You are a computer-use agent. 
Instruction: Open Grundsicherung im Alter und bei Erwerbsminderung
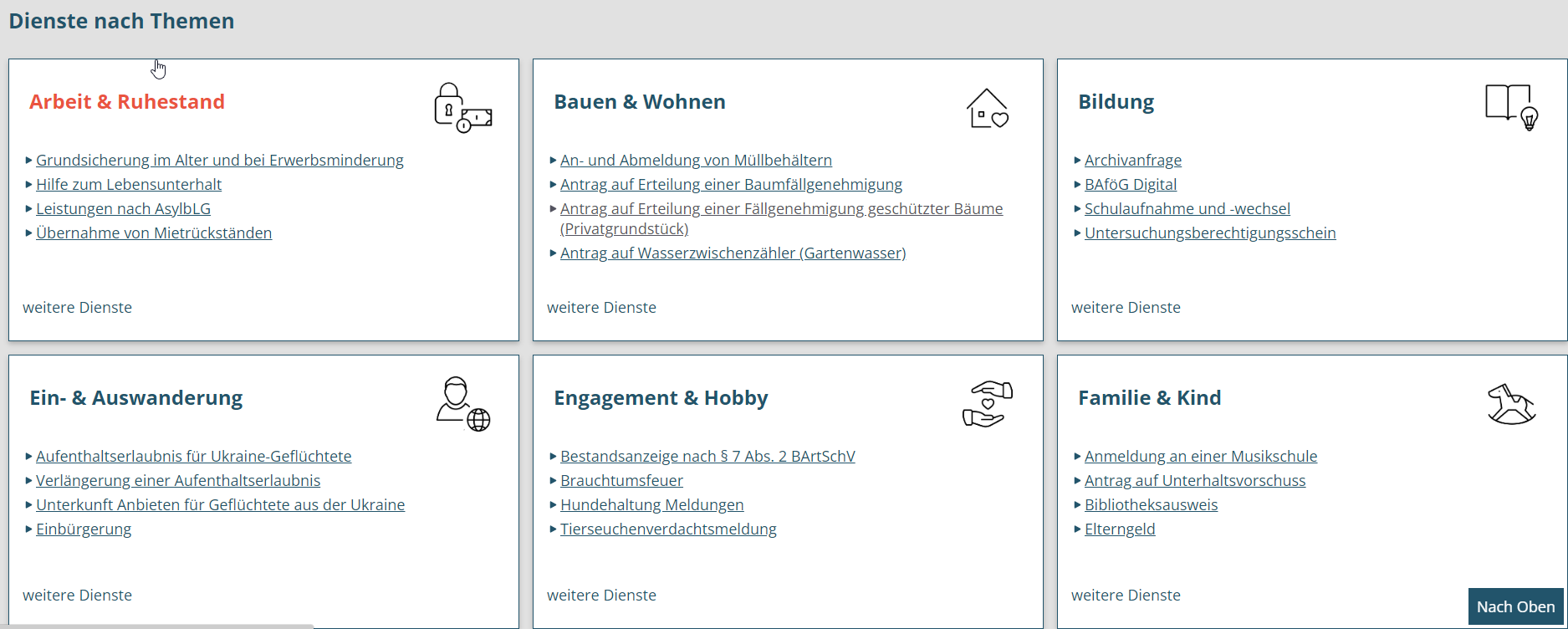tap(220, 161)
